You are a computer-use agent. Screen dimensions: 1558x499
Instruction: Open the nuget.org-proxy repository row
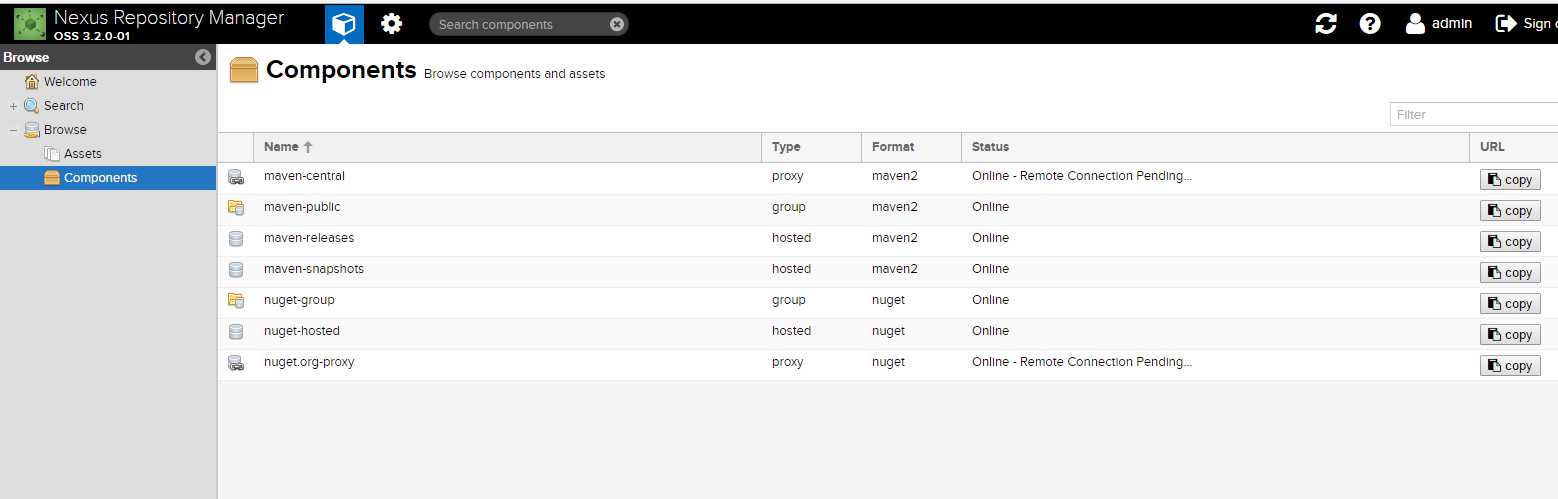[x=888, y=364]
